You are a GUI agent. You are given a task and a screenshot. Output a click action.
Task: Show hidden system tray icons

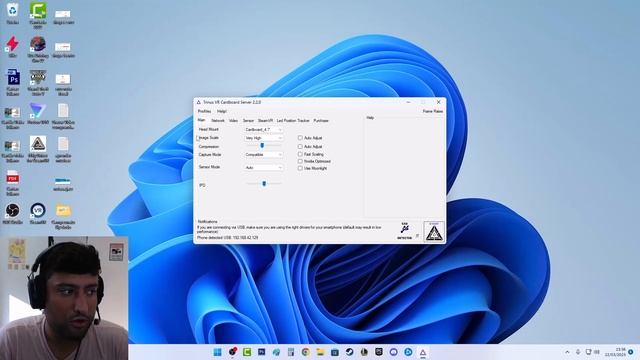pyautogui.click(x=567, y=352)
